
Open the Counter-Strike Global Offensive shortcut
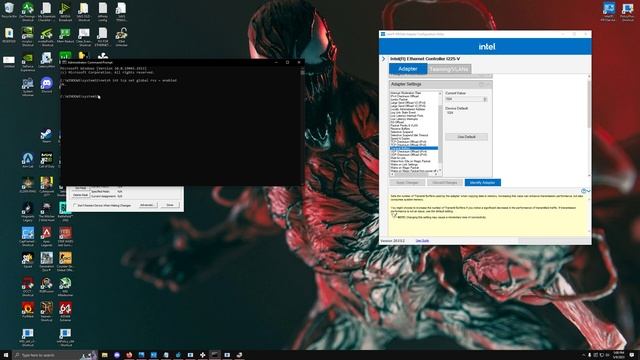point(65,261)
